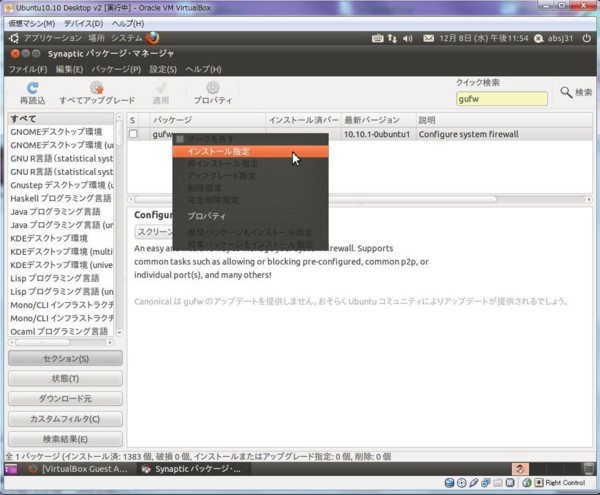Select すべて in the category list
600x495 pixels.
[61, 119]
